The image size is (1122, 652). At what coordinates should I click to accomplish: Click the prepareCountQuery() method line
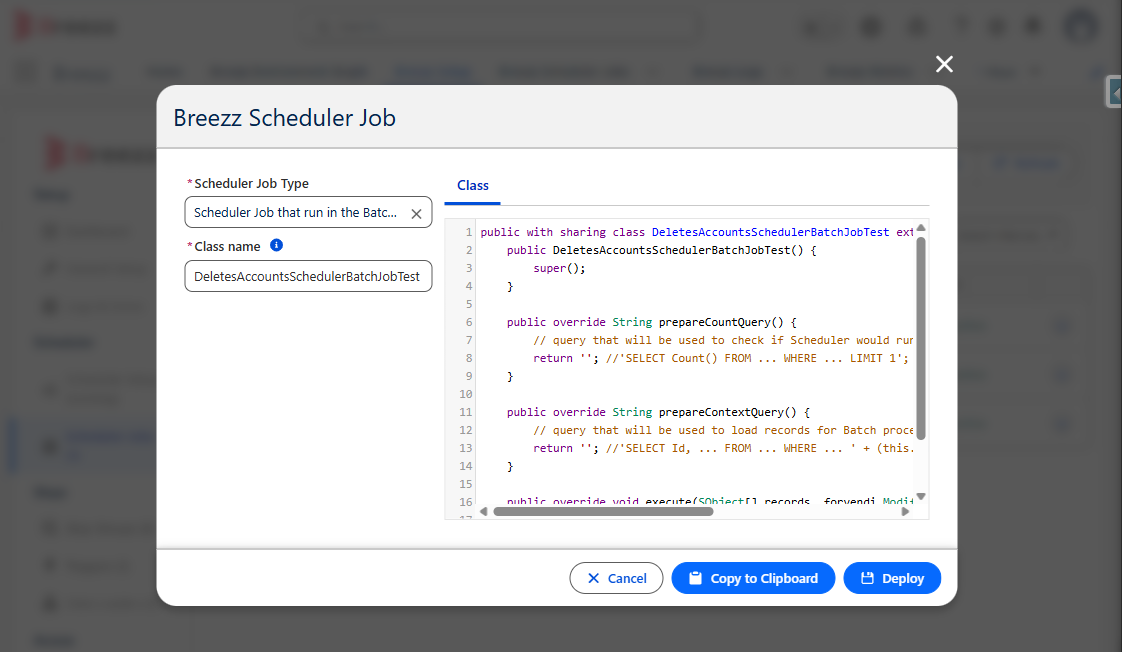651,322
